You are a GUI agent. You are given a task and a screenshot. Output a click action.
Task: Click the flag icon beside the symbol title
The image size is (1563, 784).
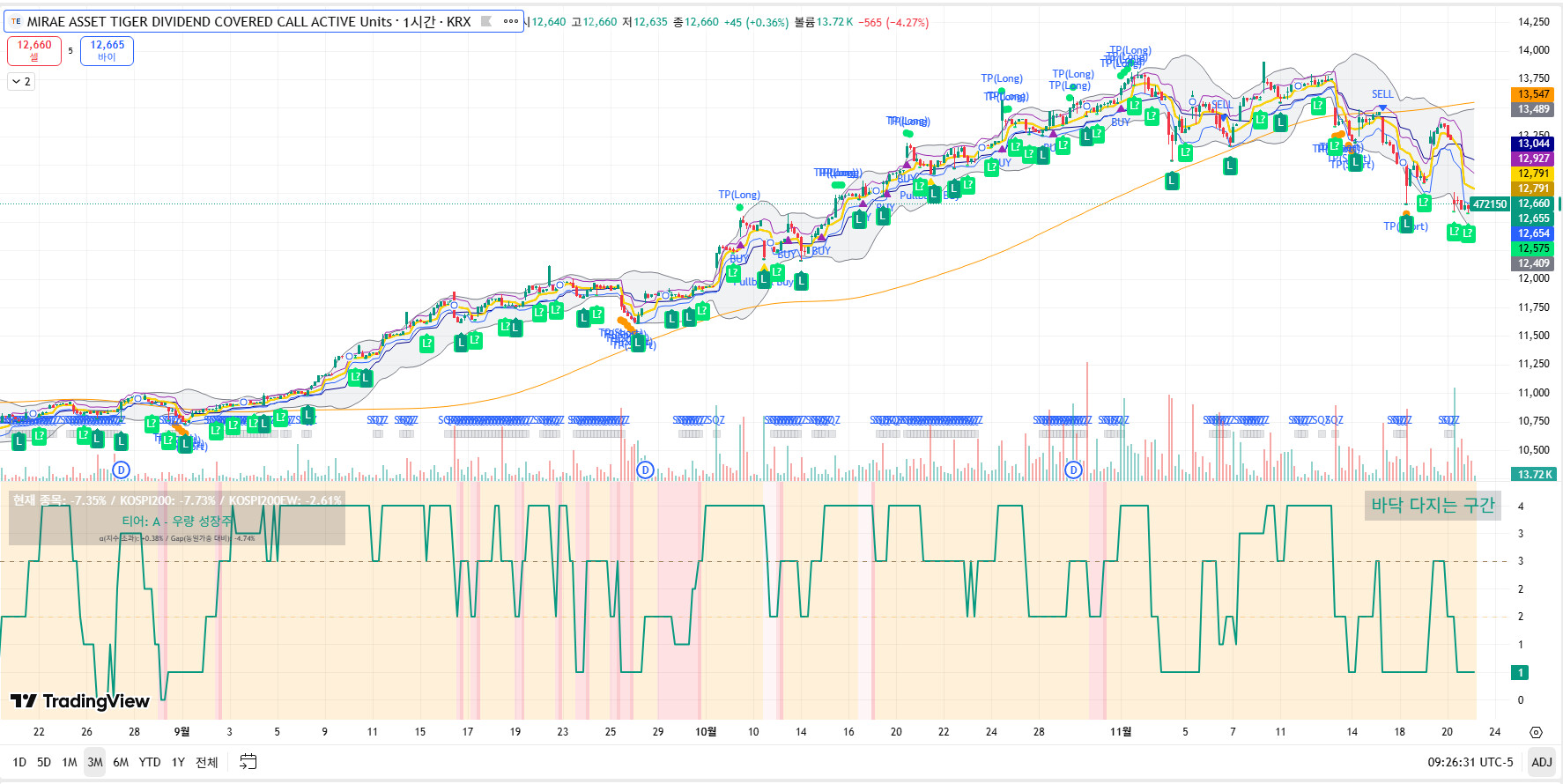click(485, 22)
